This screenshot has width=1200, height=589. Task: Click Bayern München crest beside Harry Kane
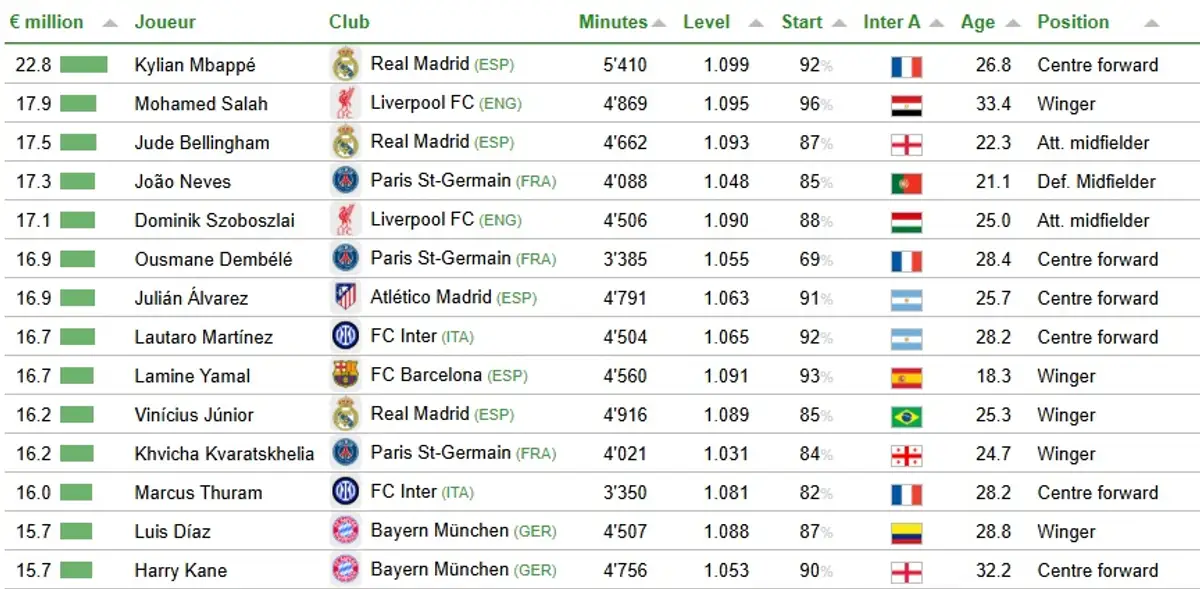coord(345,570)
